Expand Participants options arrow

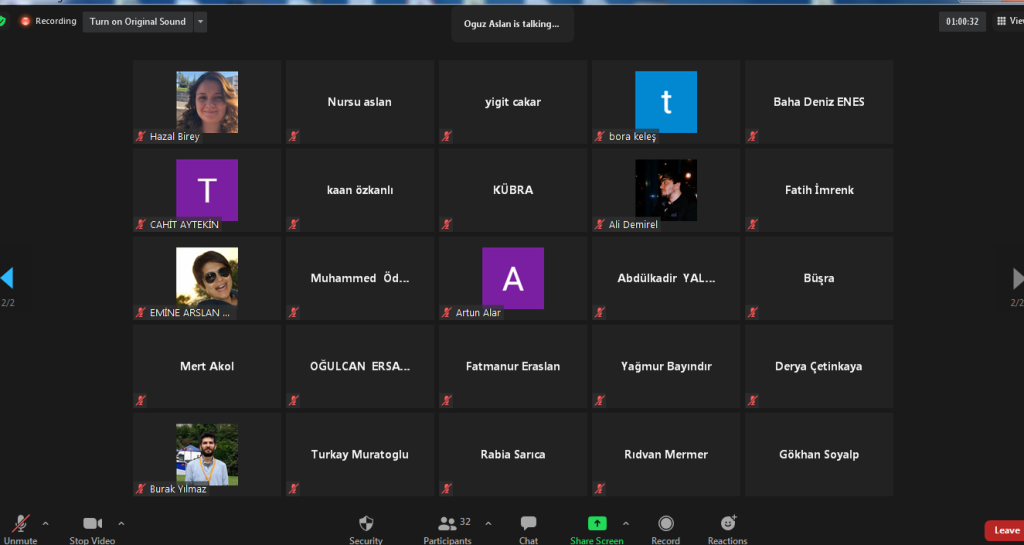(x=488, y=523)
